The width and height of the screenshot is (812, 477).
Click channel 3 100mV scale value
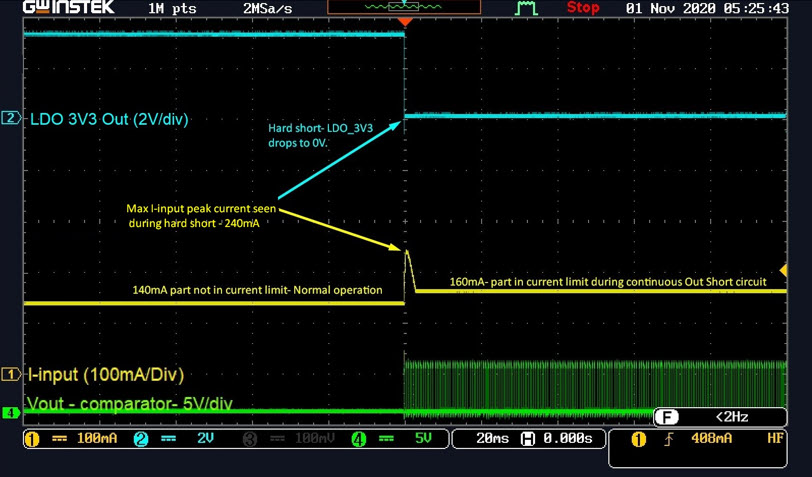[x=315, y=439]
